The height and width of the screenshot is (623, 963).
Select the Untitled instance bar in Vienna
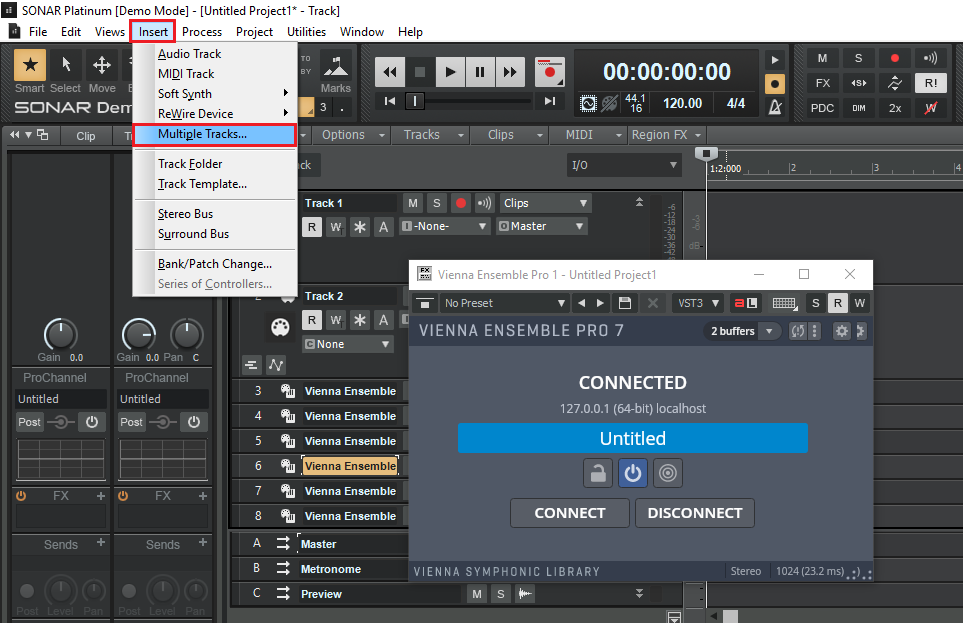pyautogui.click(x=633, y=439)
